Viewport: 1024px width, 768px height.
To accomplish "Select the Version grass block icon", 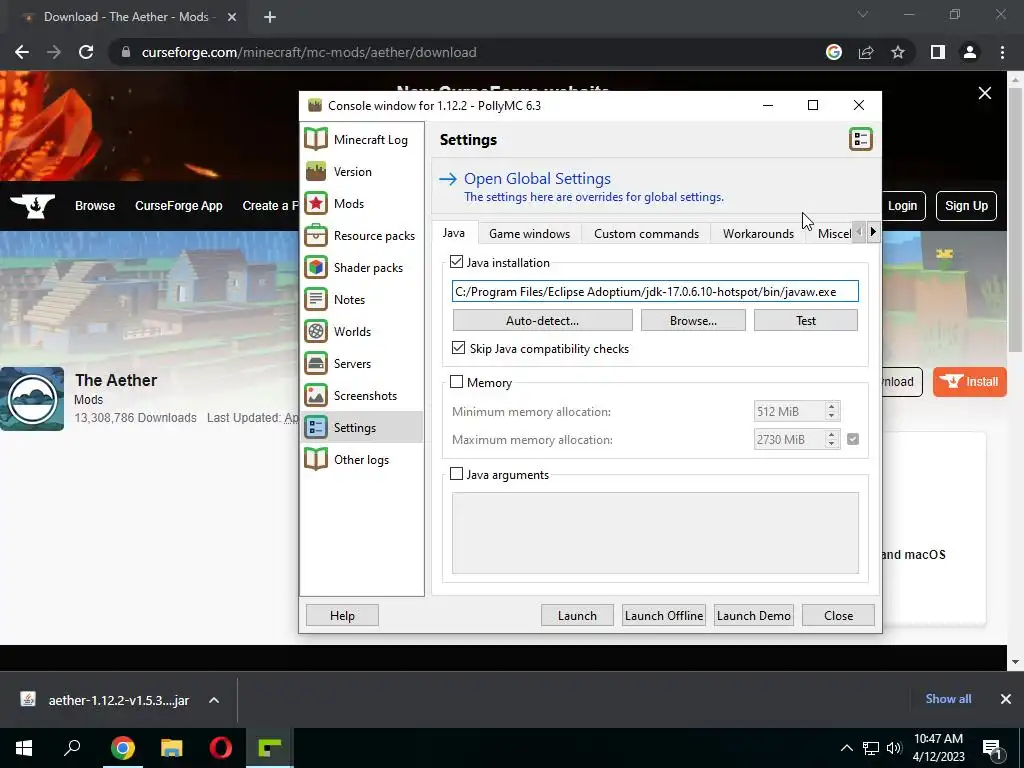I will click(x=316, y=171).
